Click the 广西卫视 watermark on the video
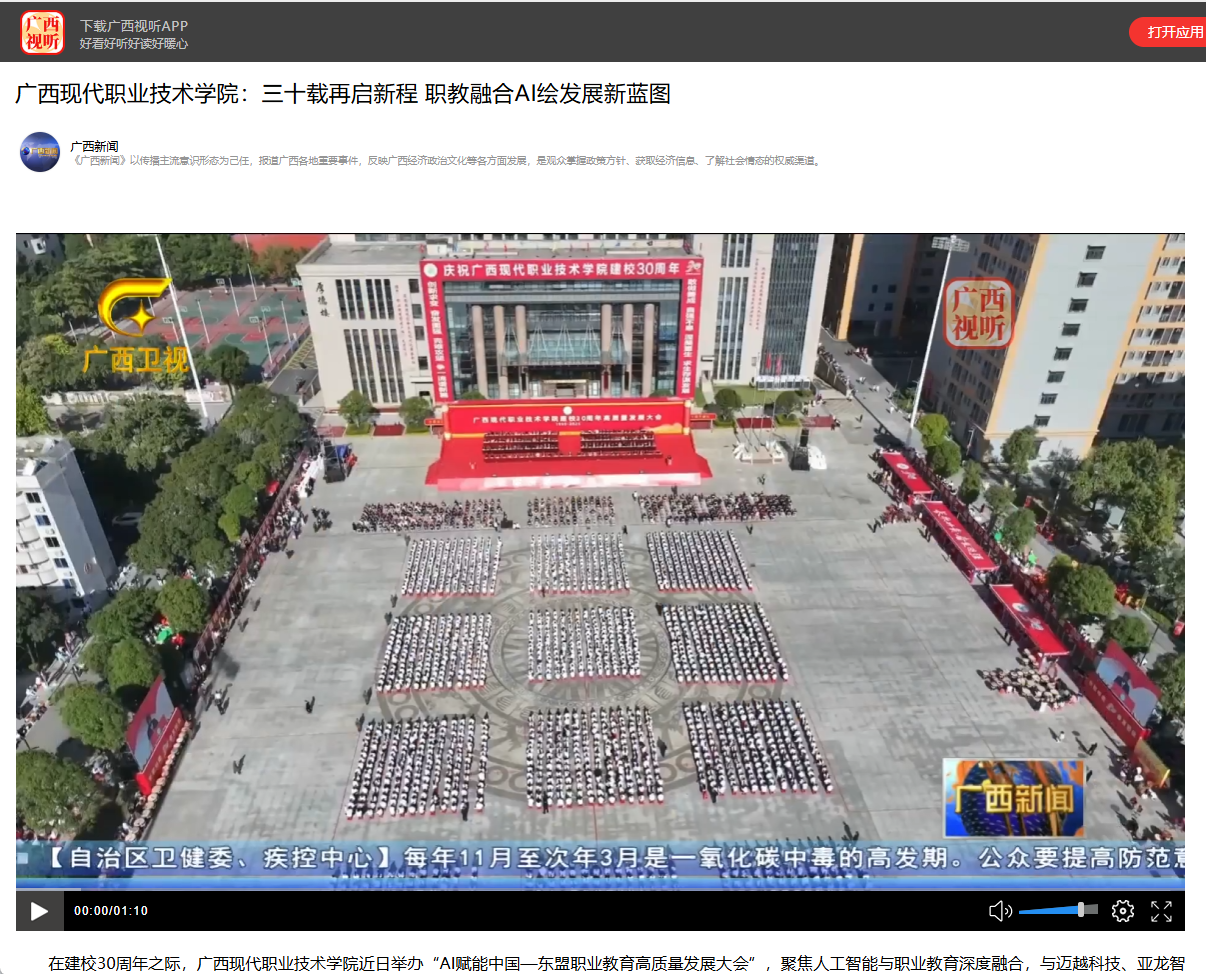1206x974 pixels. tap(133, 325)
